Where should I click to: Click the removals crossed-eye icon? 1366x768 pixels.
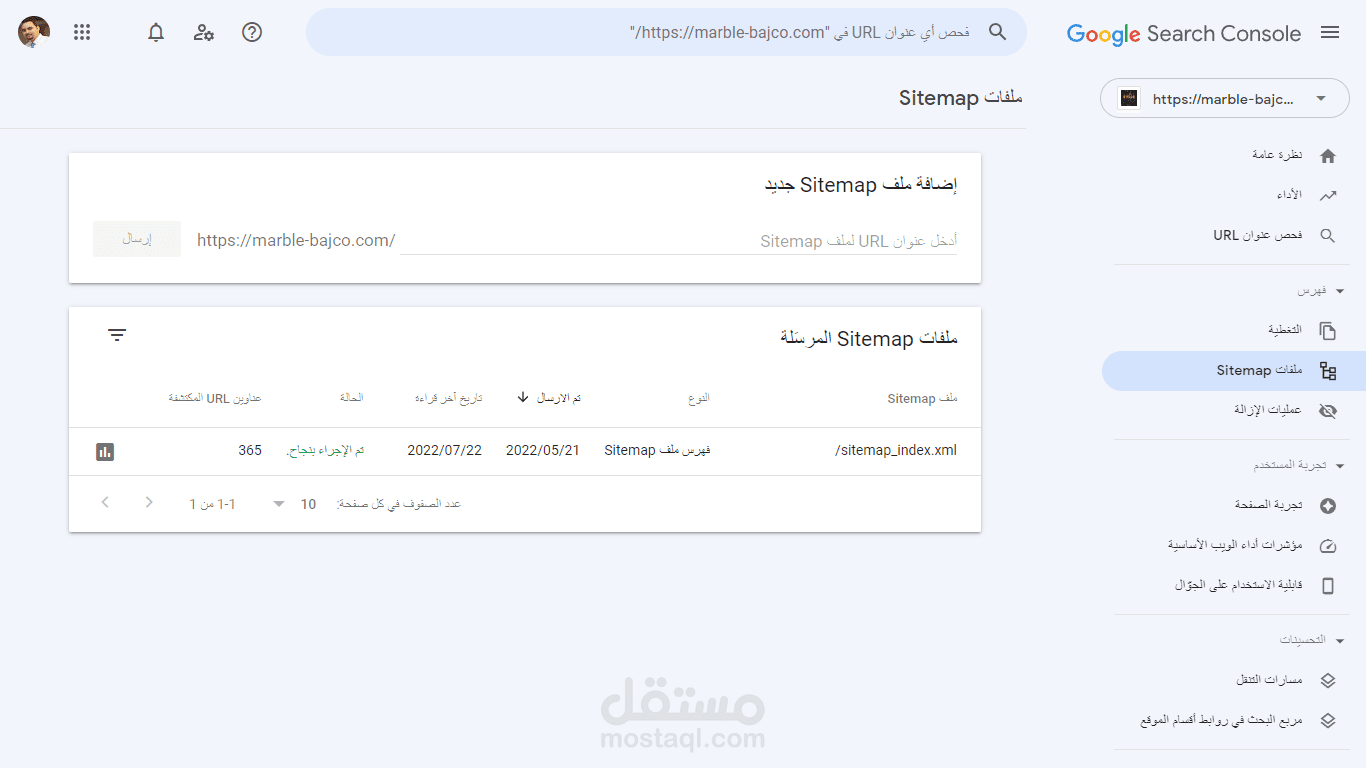click(1328, 411)
